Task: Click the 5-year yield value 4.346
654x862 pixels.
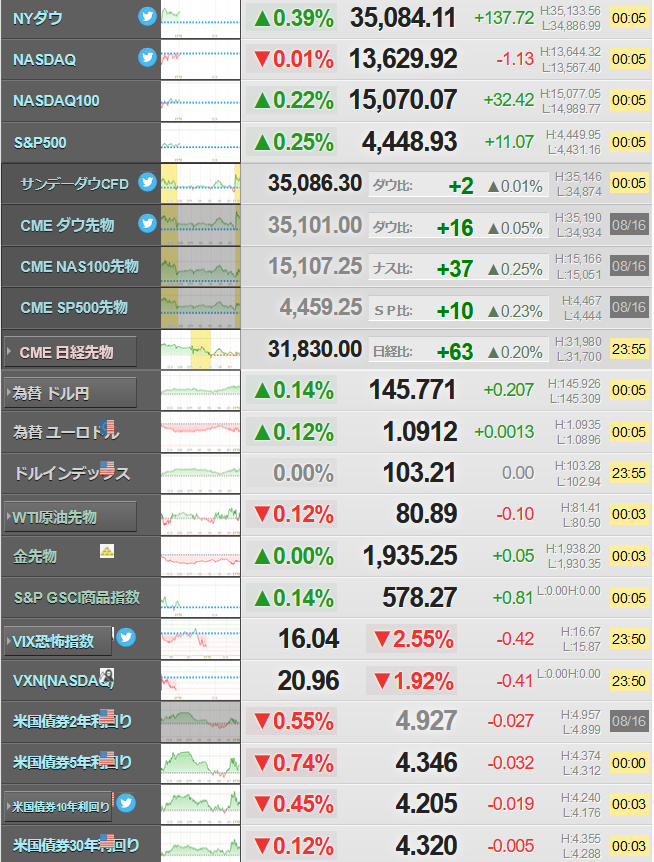Action: (x=426, y=763)
